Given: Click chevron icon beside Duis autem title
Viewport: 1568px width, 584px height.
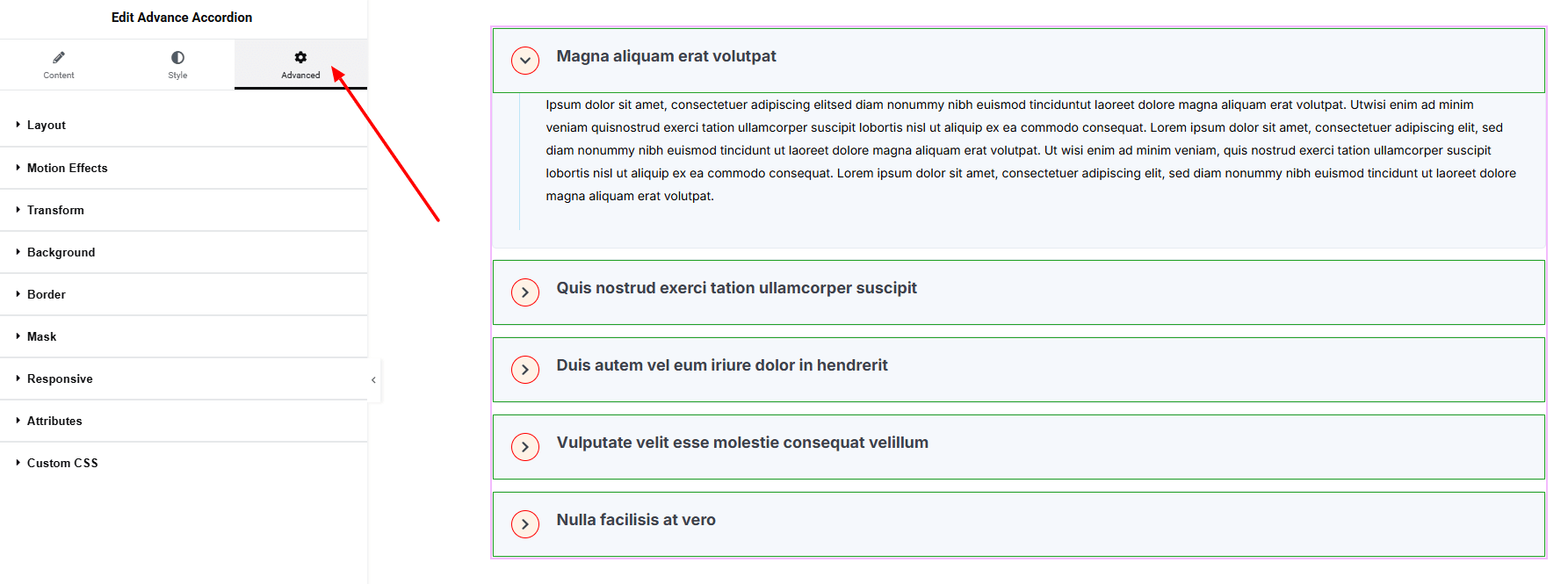Looking at the screenshot, I should pos(525,370).
